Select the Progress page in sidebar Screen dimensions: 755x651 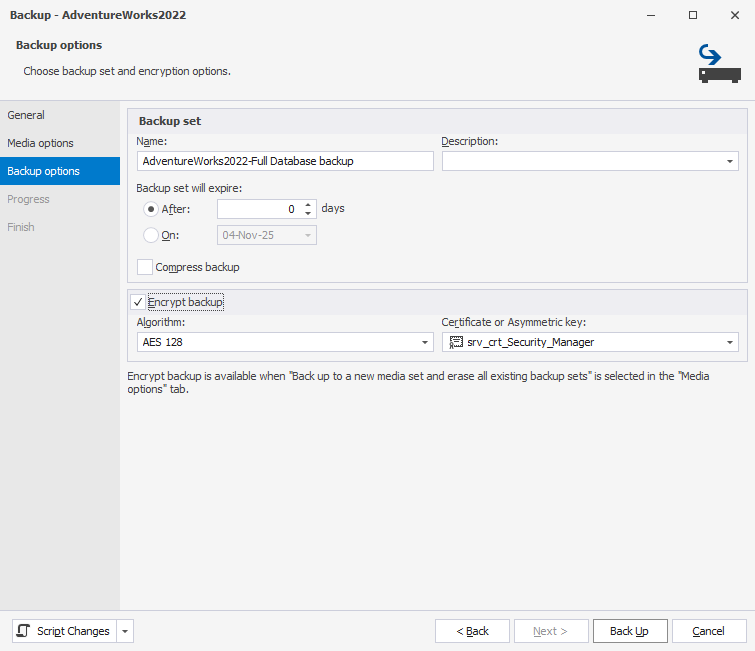[x=60, y=199]
